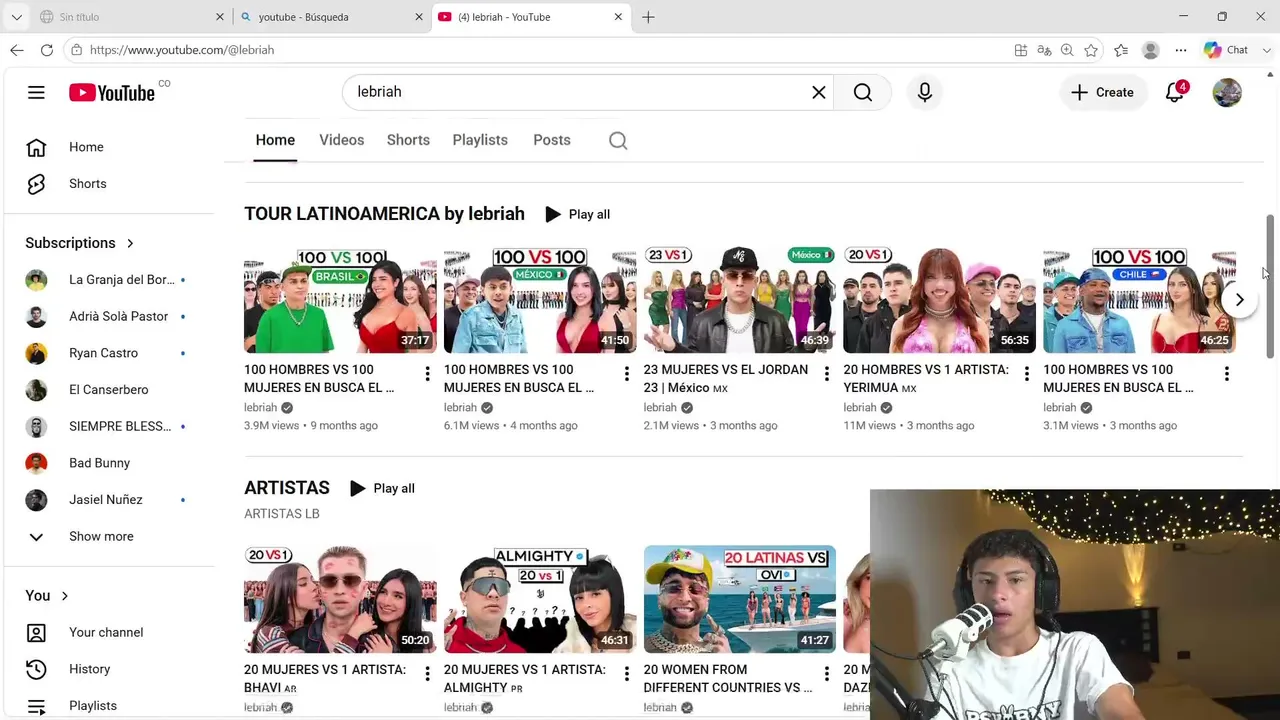Run the search with the magnifier button

(x=863, y=92)
